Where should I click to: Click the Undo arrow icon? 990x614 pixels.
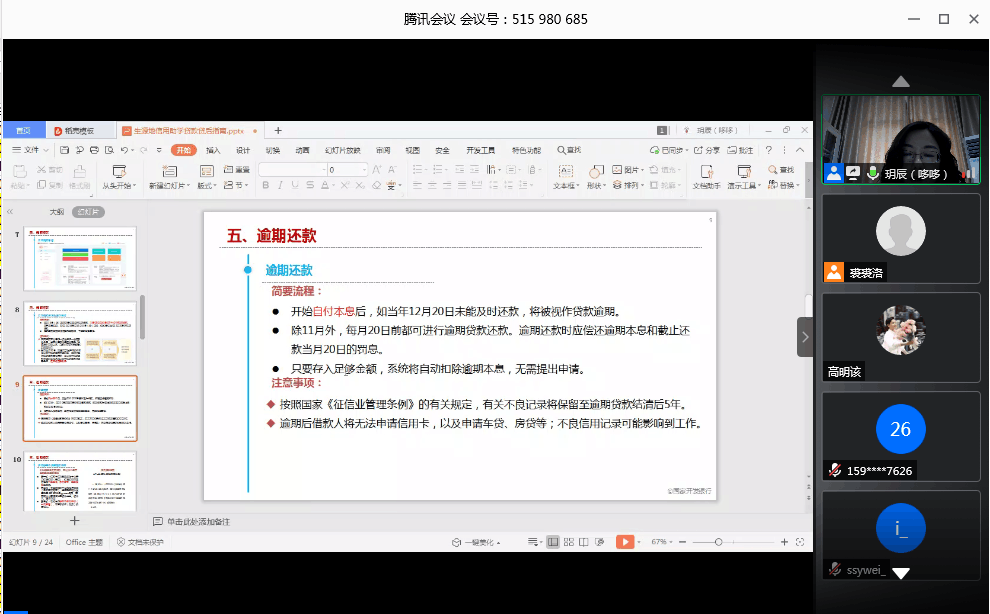pyautogui.click(x=123, y=150)
